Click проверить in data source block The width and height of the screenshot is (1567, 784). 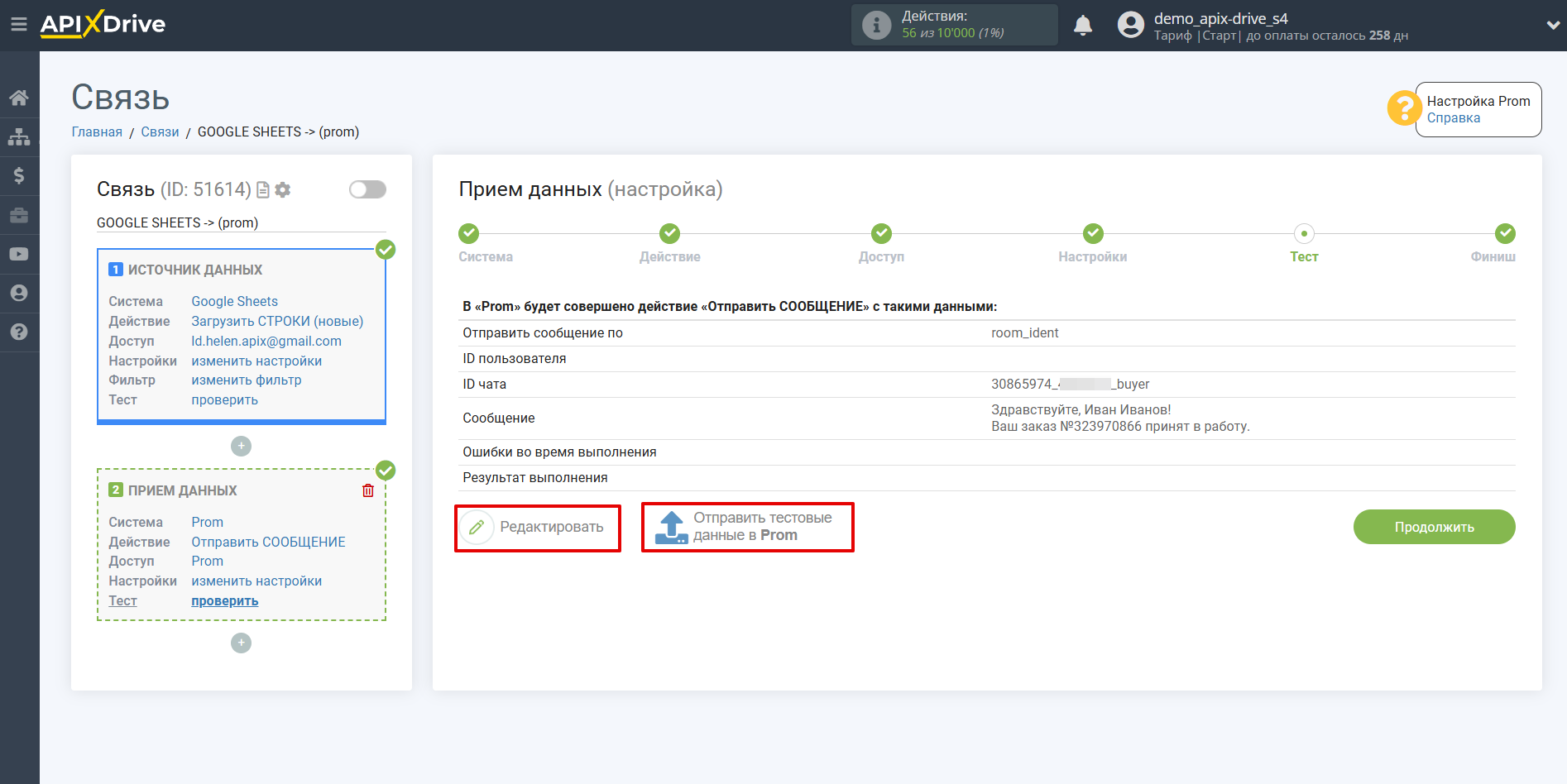[x=224, y=399]
